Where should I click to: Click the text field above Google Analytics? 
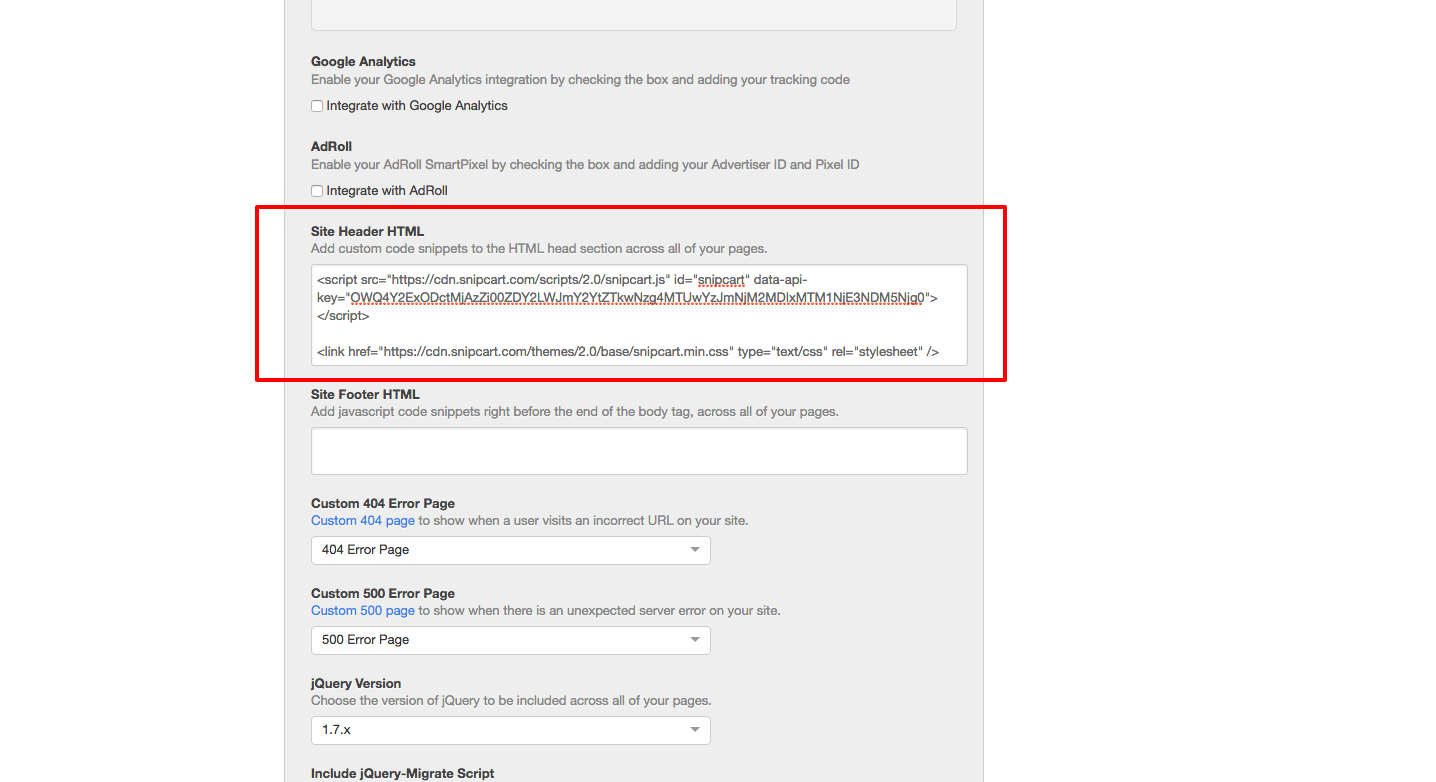[634, 15]
